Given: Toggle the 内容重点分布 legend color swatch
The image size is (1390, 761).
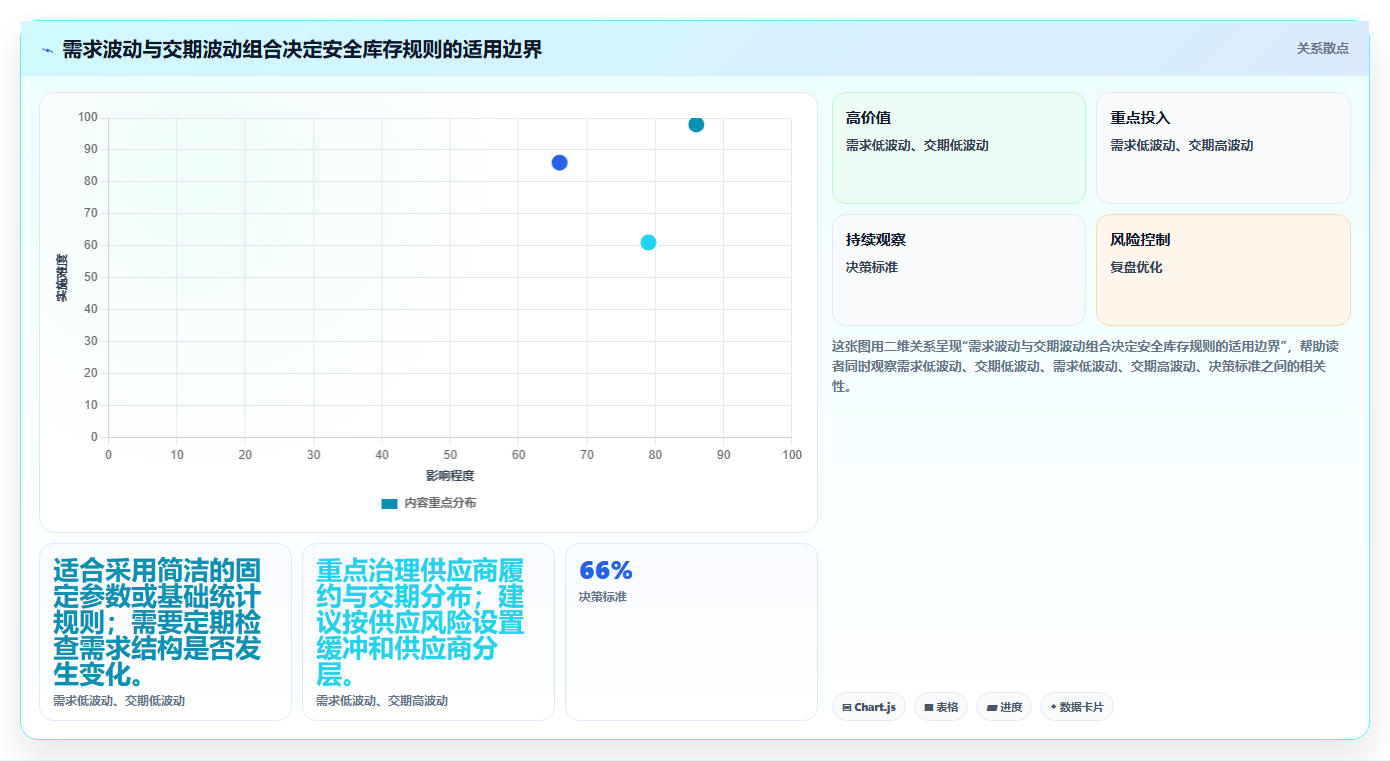Looking at the screenshot, I should click(x=390, y=503).
